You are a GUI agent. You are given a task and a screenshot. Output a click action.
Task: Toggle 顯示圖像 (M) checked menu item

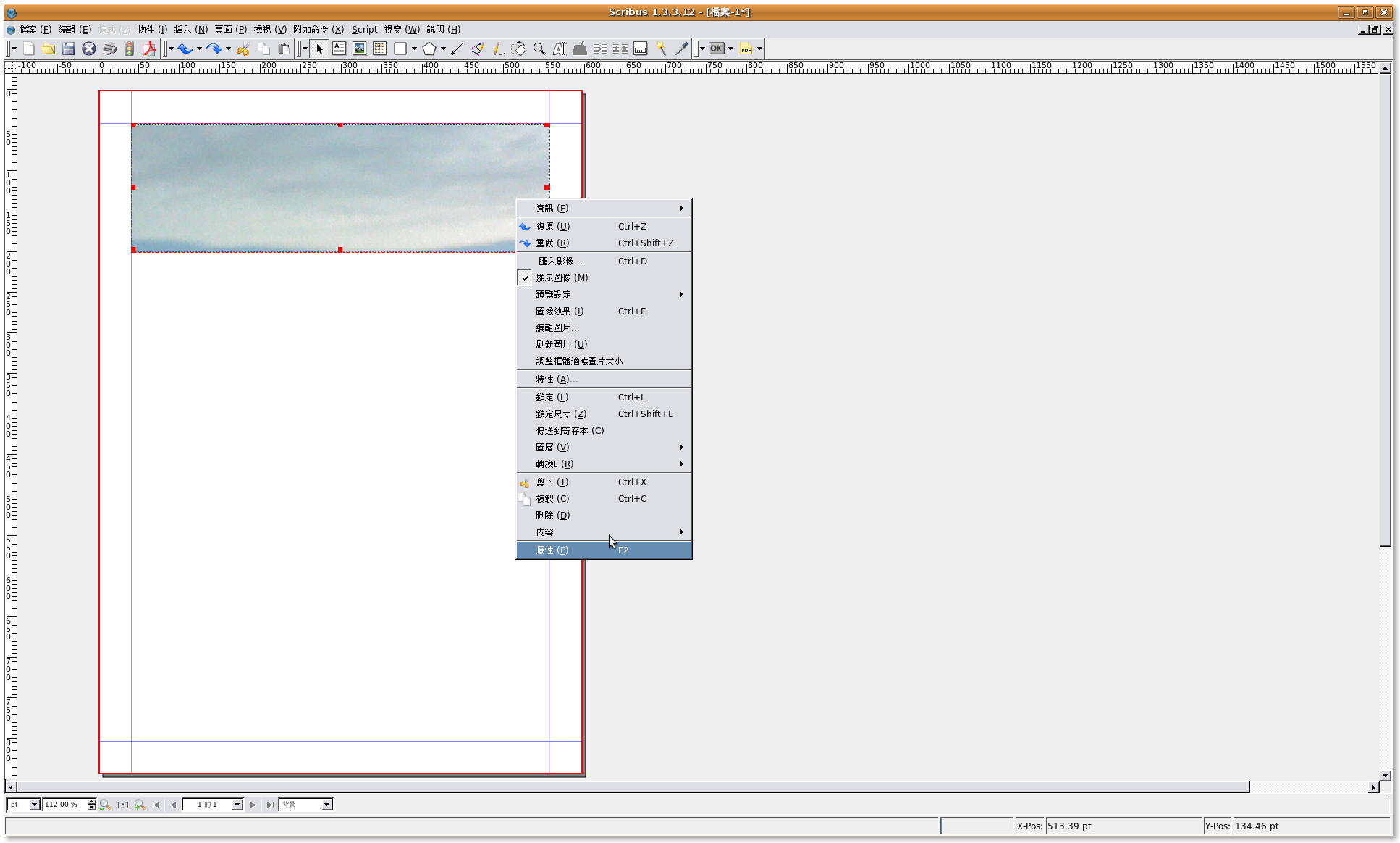pyautogui.click(x=562, y=278)
